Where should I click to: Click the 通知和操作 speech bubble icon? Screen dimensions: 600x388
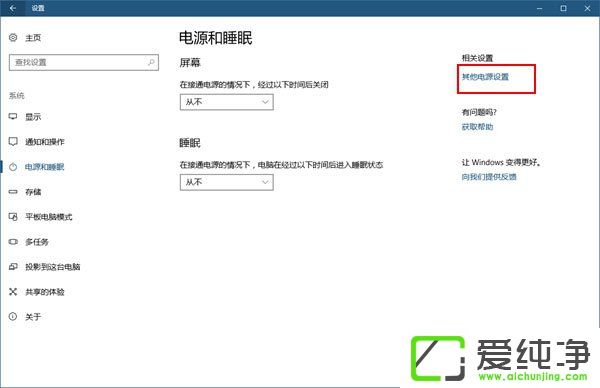click(x=13, y=142)
